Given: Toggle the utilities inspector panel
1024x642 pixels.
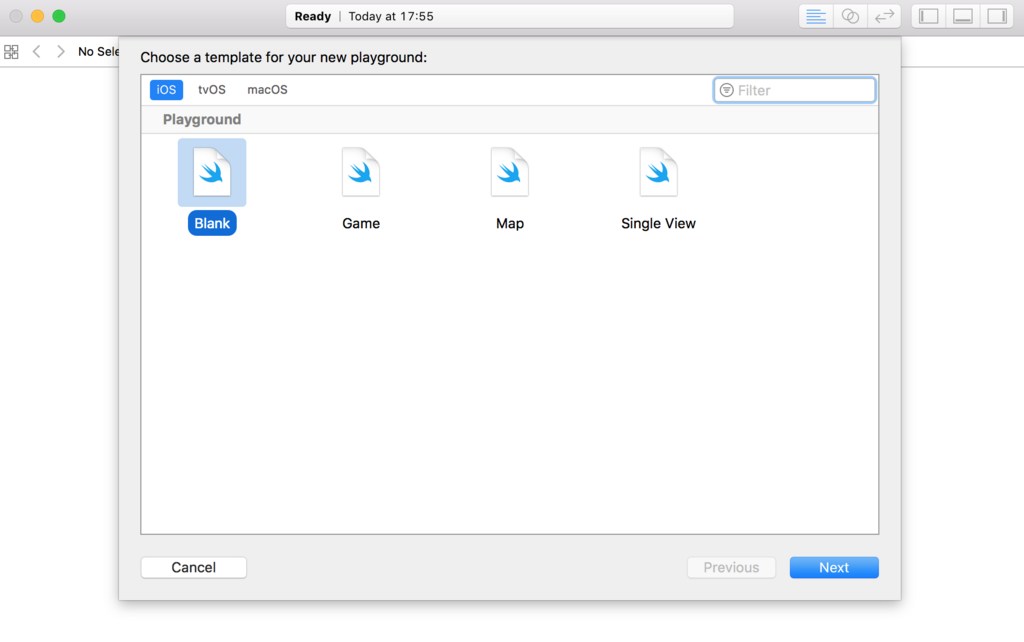Looking at the screenshot, I should (x=997, y=16).
